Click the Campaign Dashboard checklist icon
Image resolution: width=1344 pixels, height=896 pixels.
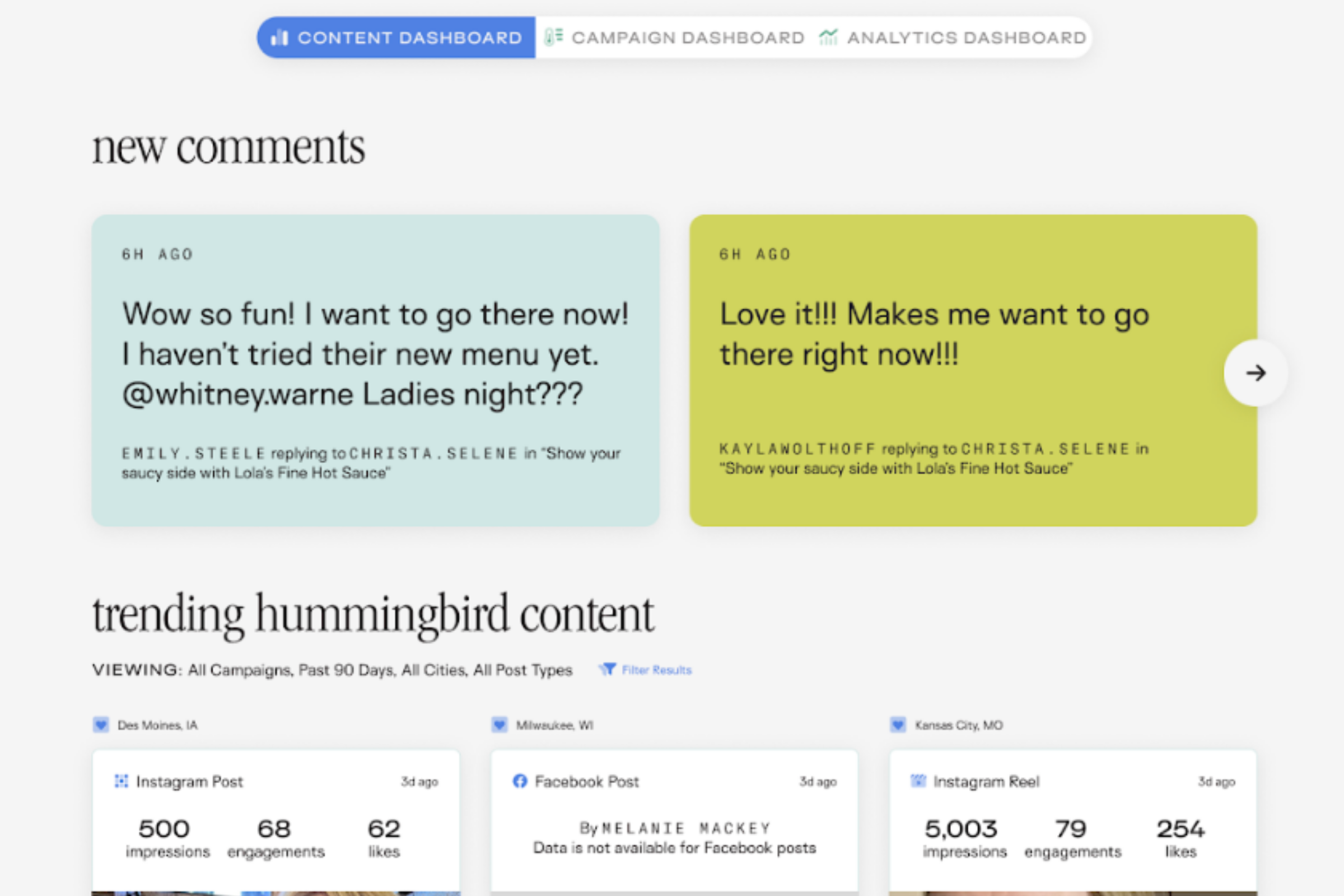click(553, 37)
